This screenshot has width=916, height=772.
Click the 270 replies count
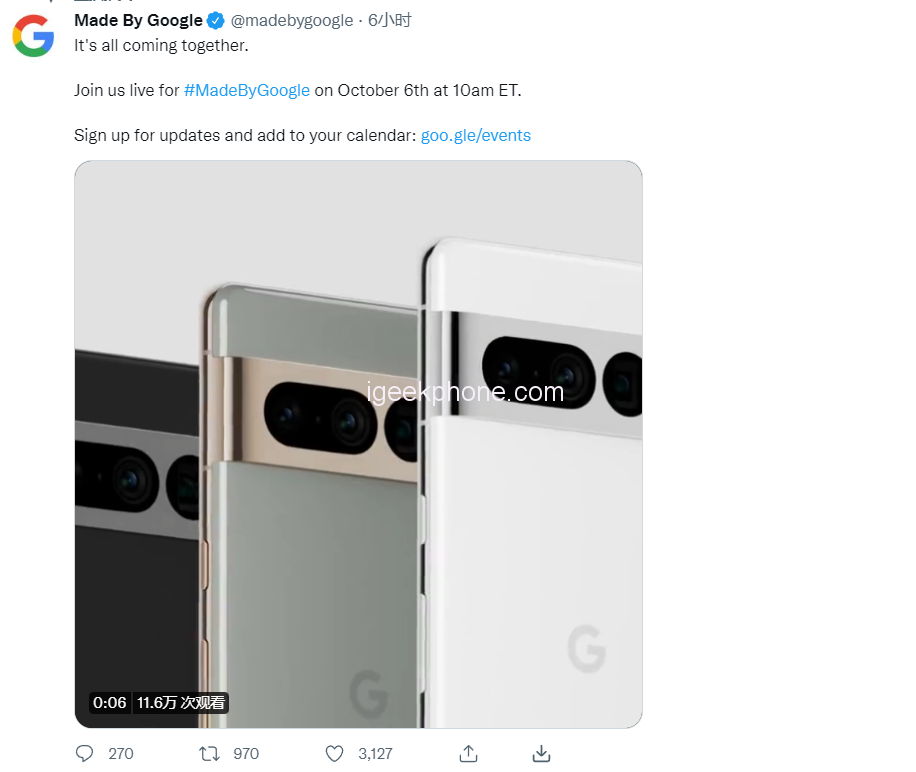(x=121, y=754)
